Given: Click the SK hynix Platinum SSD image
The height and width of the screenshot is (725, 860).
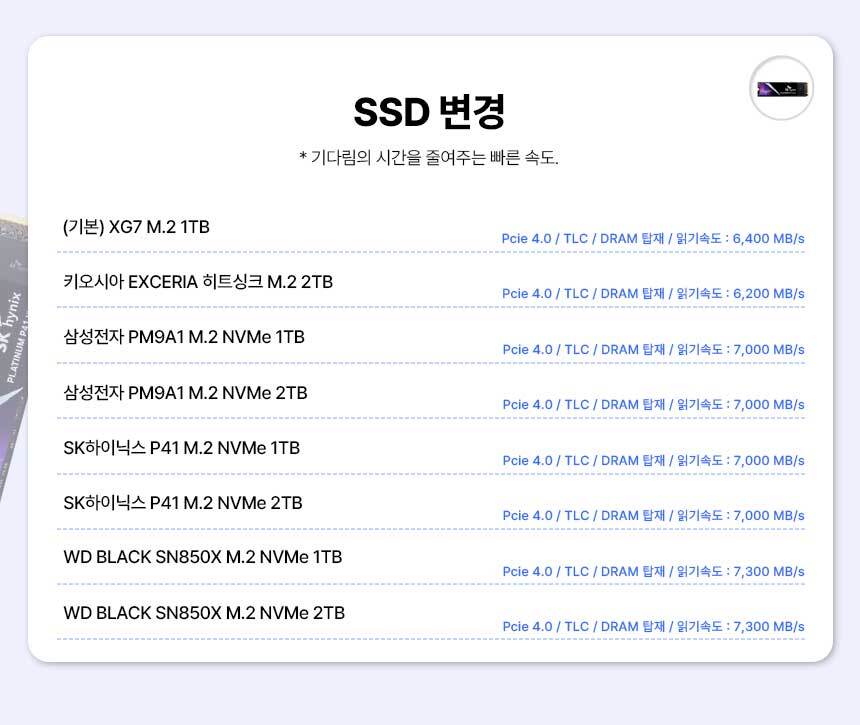Looking at the screenshot, I should tap(13, 350).
